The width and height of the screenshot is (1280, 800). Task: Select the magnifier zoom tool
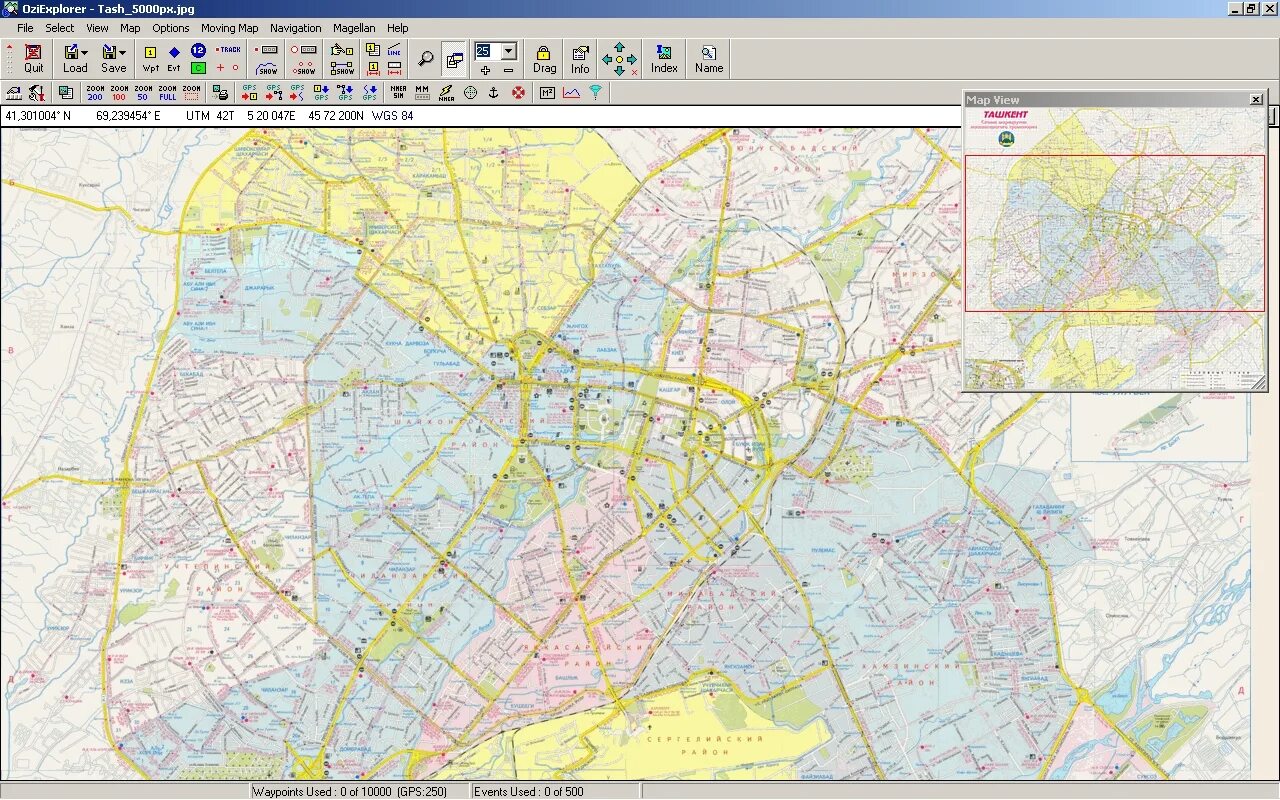(x=426, y=59)
